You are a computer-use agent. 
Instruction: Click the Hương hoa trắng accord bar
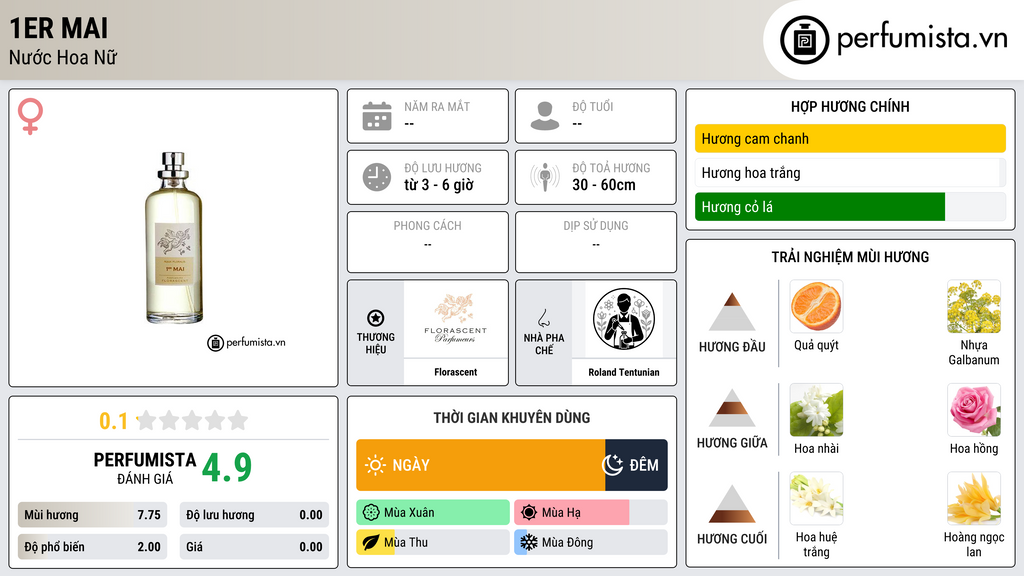click(x=850, y=172)
